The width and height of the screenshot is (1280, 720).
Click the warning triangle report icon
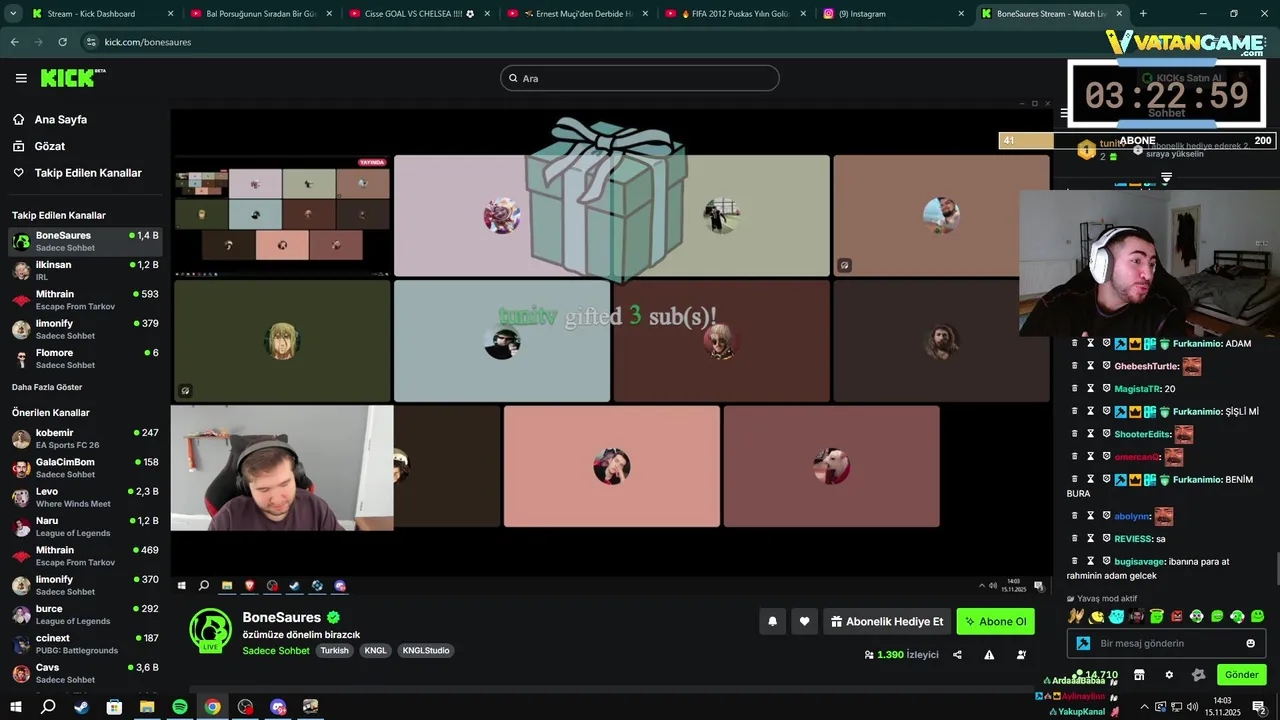pyautogui.click(x=989, y=655)
